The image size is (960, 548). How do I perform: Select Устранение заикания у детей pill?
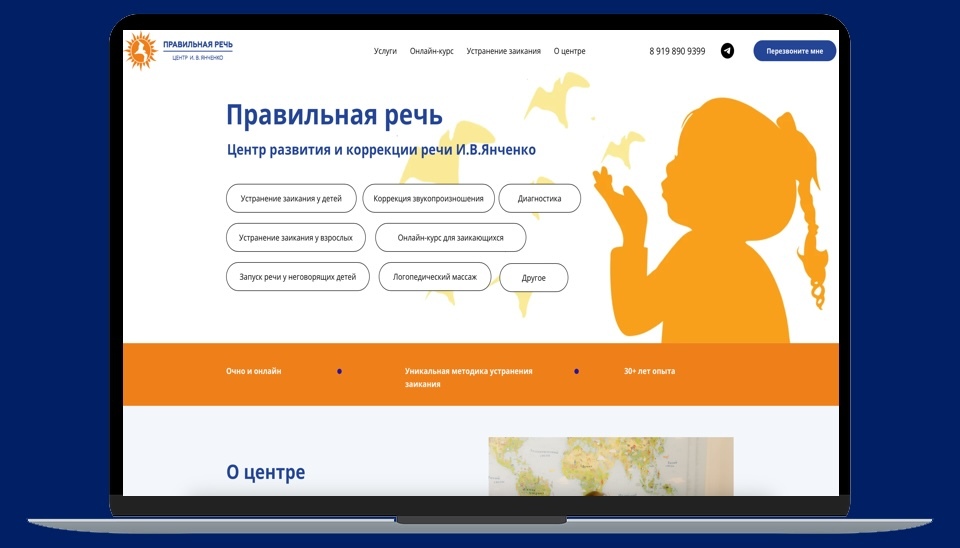click(x=291, y=198)
